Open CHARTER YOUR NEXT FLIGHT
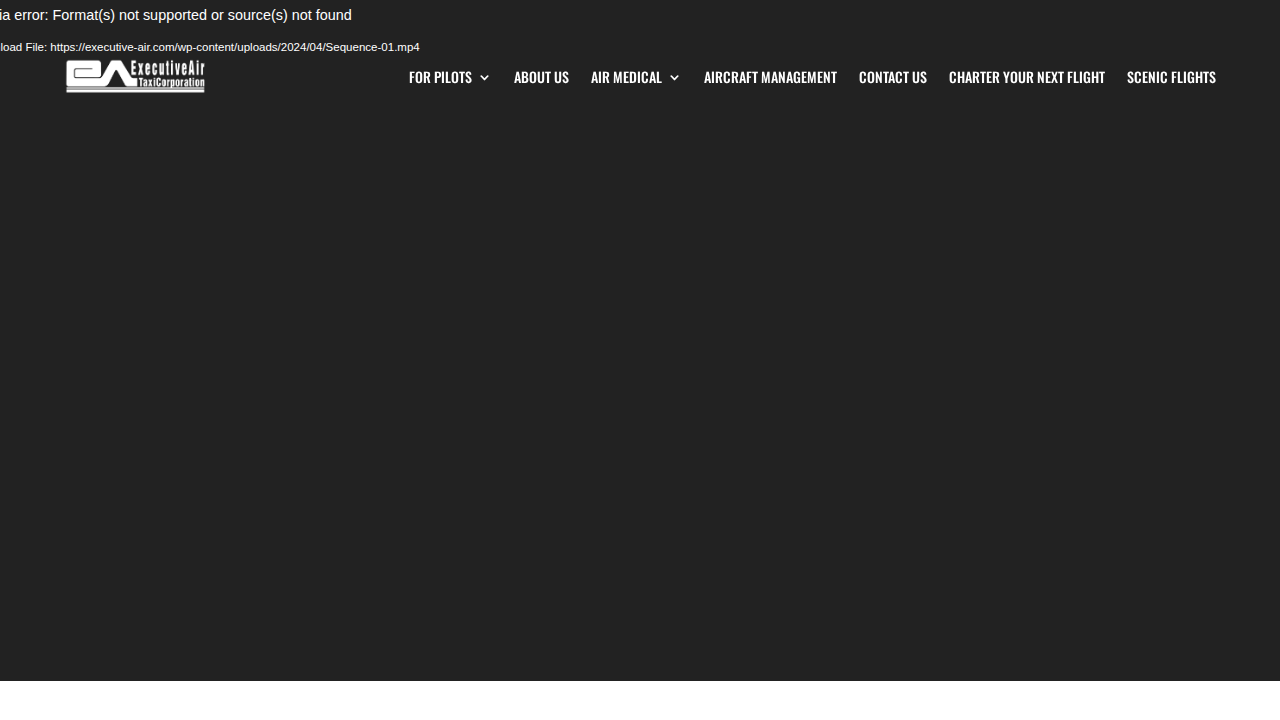 click(x=1027, y=76)
